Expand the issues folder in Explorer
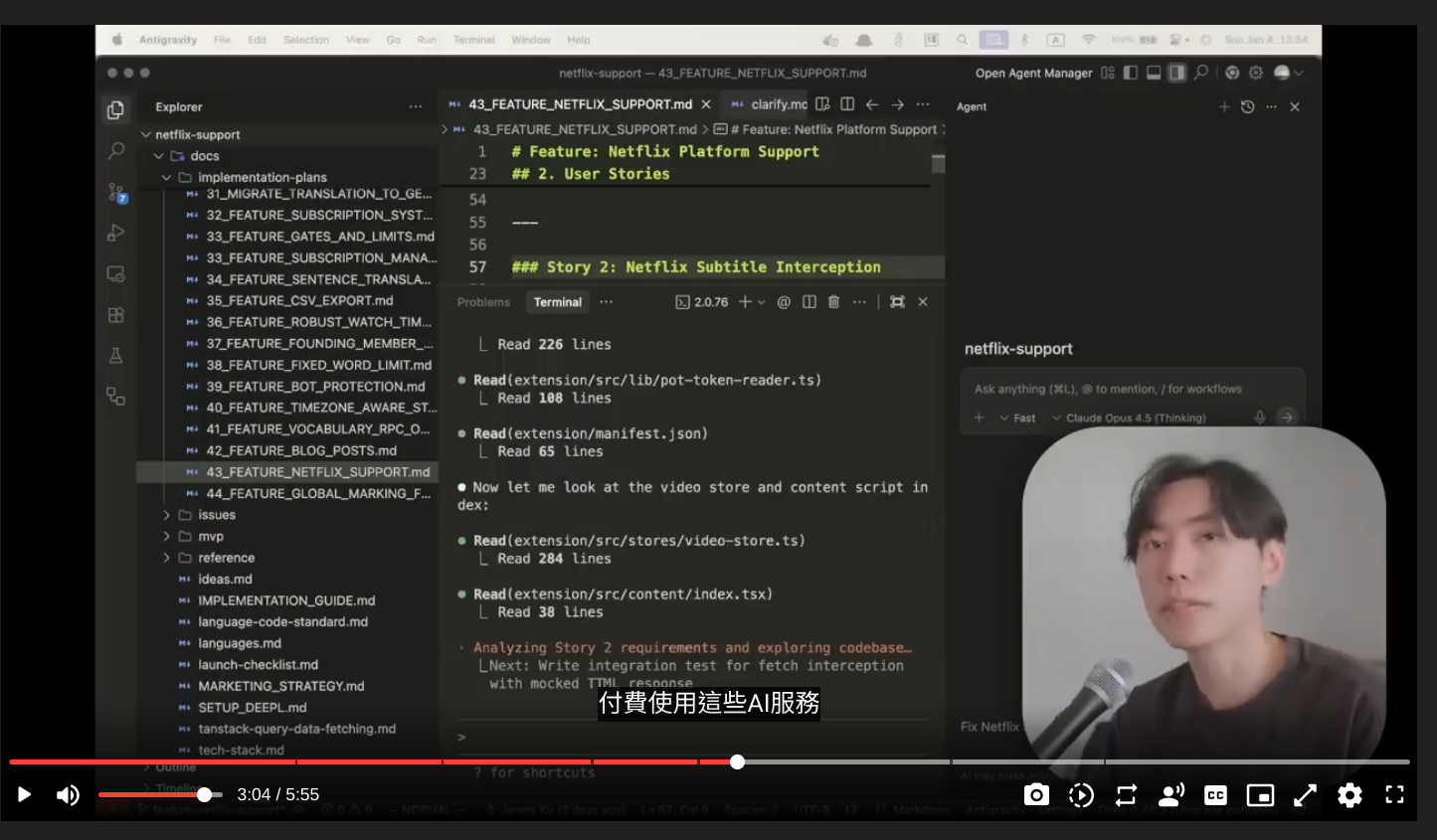1437x840 pixels. pyautogui.click(x=166, y=515)
